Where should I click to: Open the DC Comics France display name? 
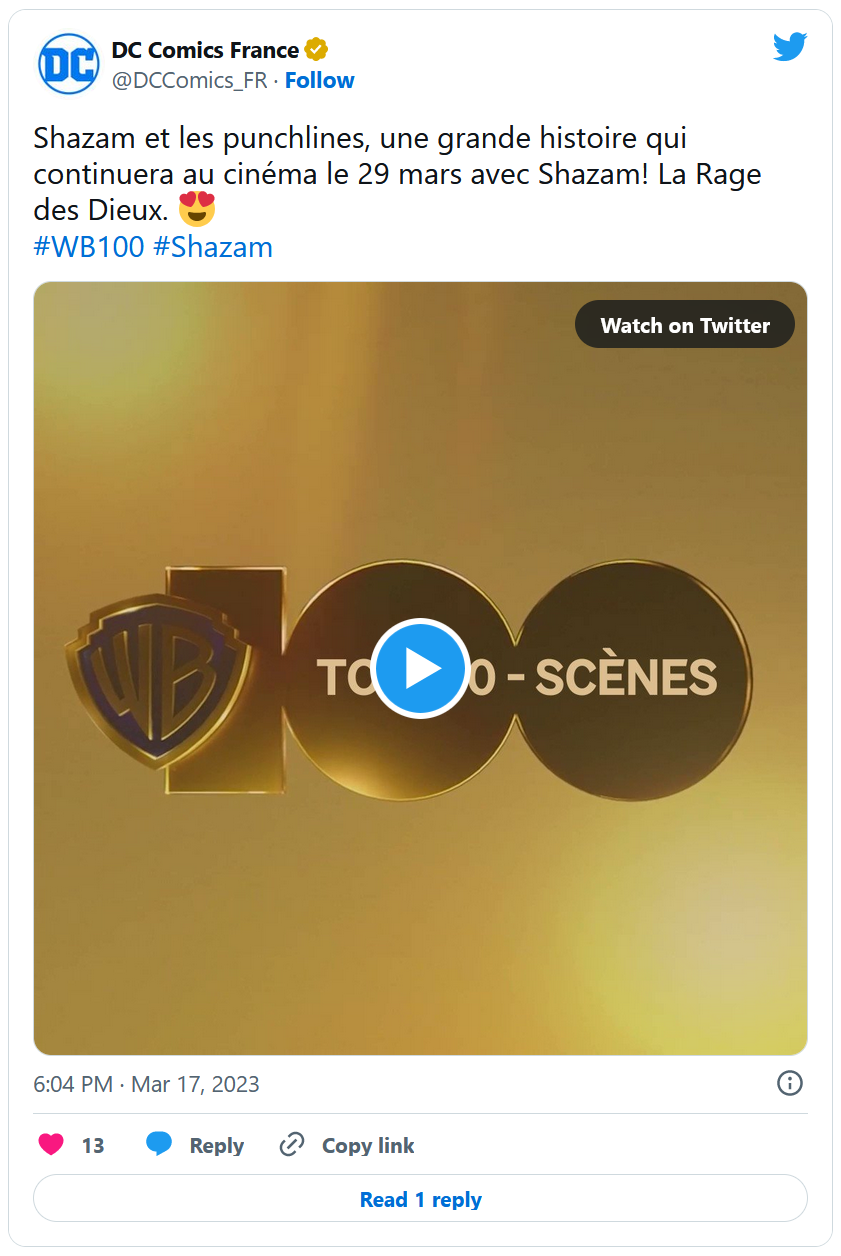click(x=205, y=50)
